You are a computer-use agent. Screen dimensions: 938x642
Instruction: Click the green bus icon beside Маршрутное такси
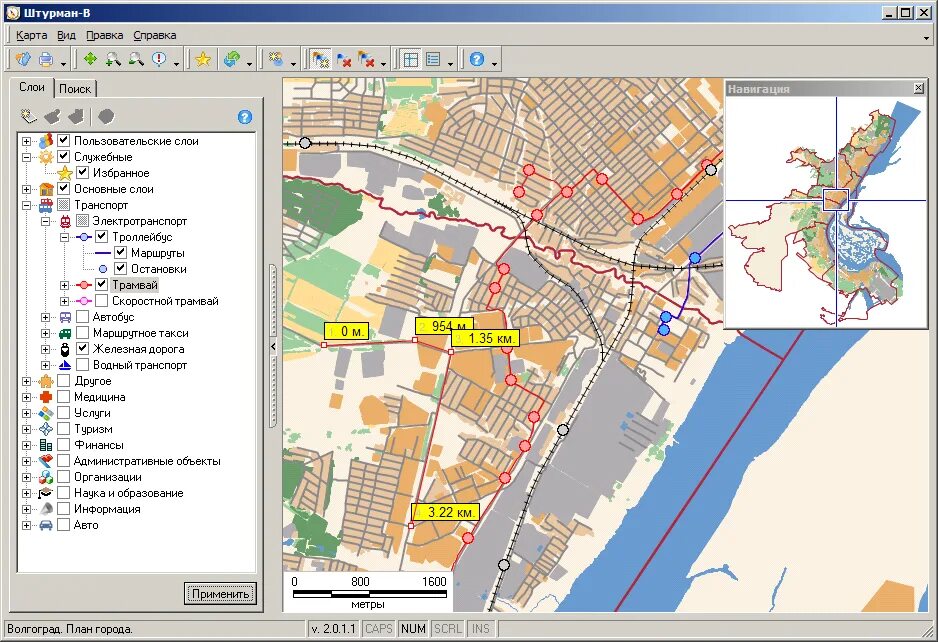pos(65,333)
